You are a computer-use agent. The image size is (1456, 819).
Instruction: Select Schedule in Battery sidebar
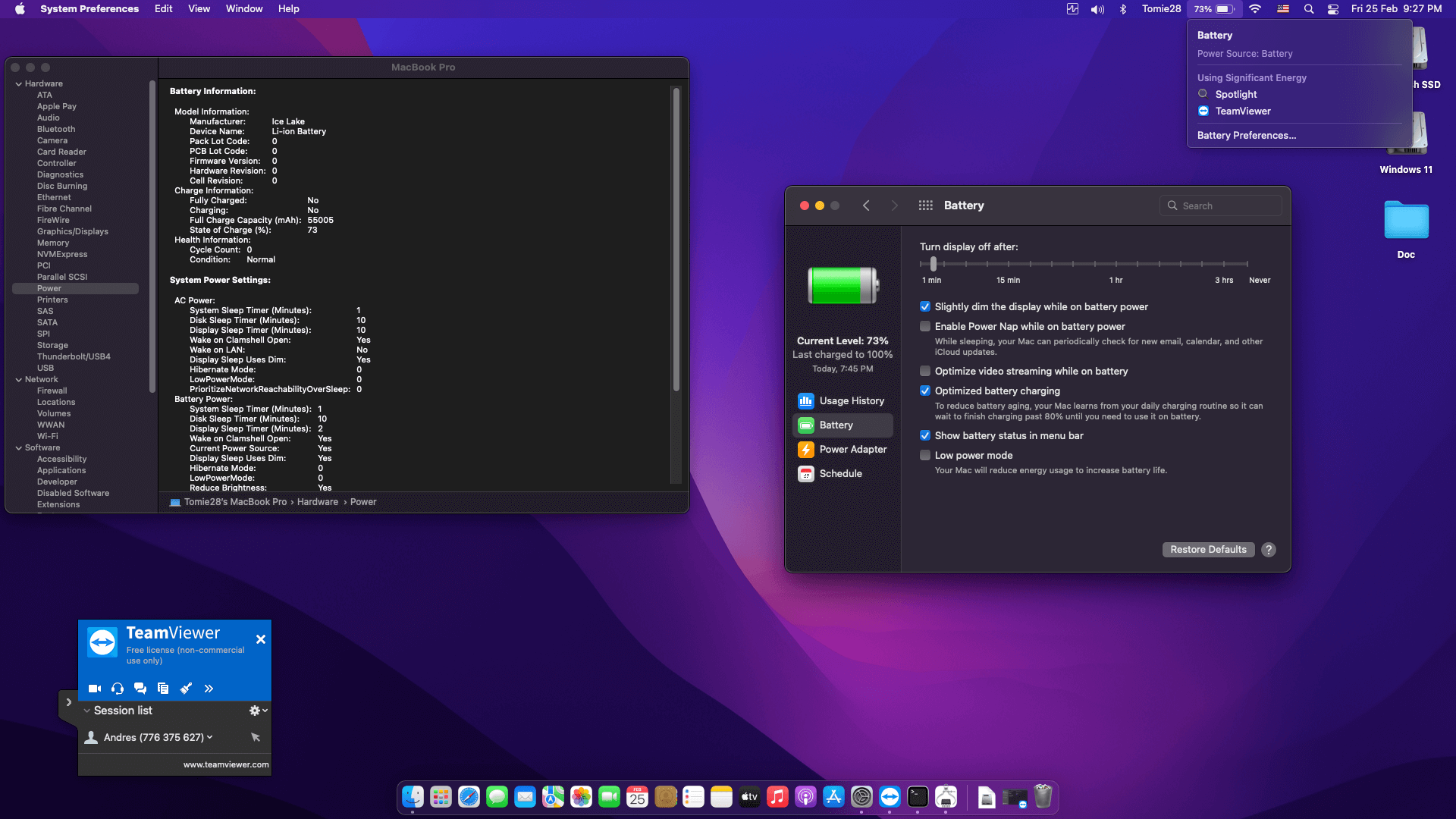pyautogui.click(x=843, y=473)
